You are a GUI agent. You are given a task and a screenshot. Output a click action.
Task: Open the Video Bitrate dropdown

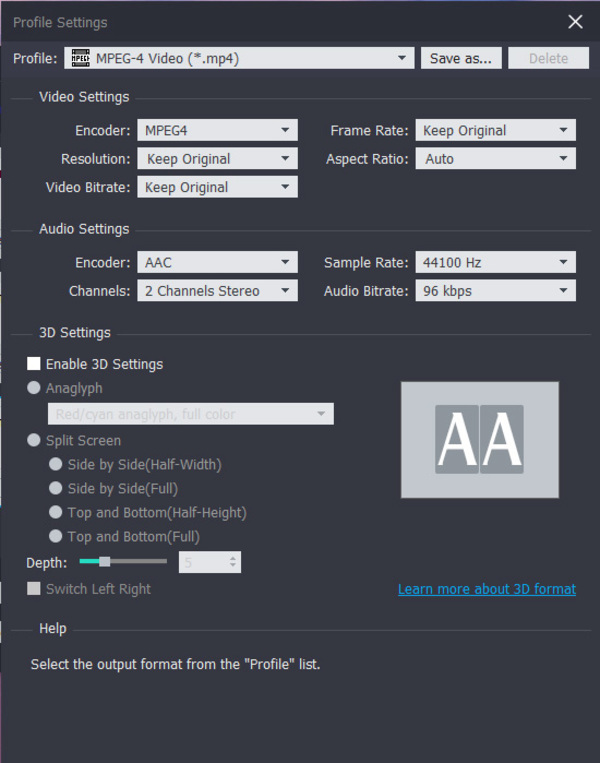[218, 187]
